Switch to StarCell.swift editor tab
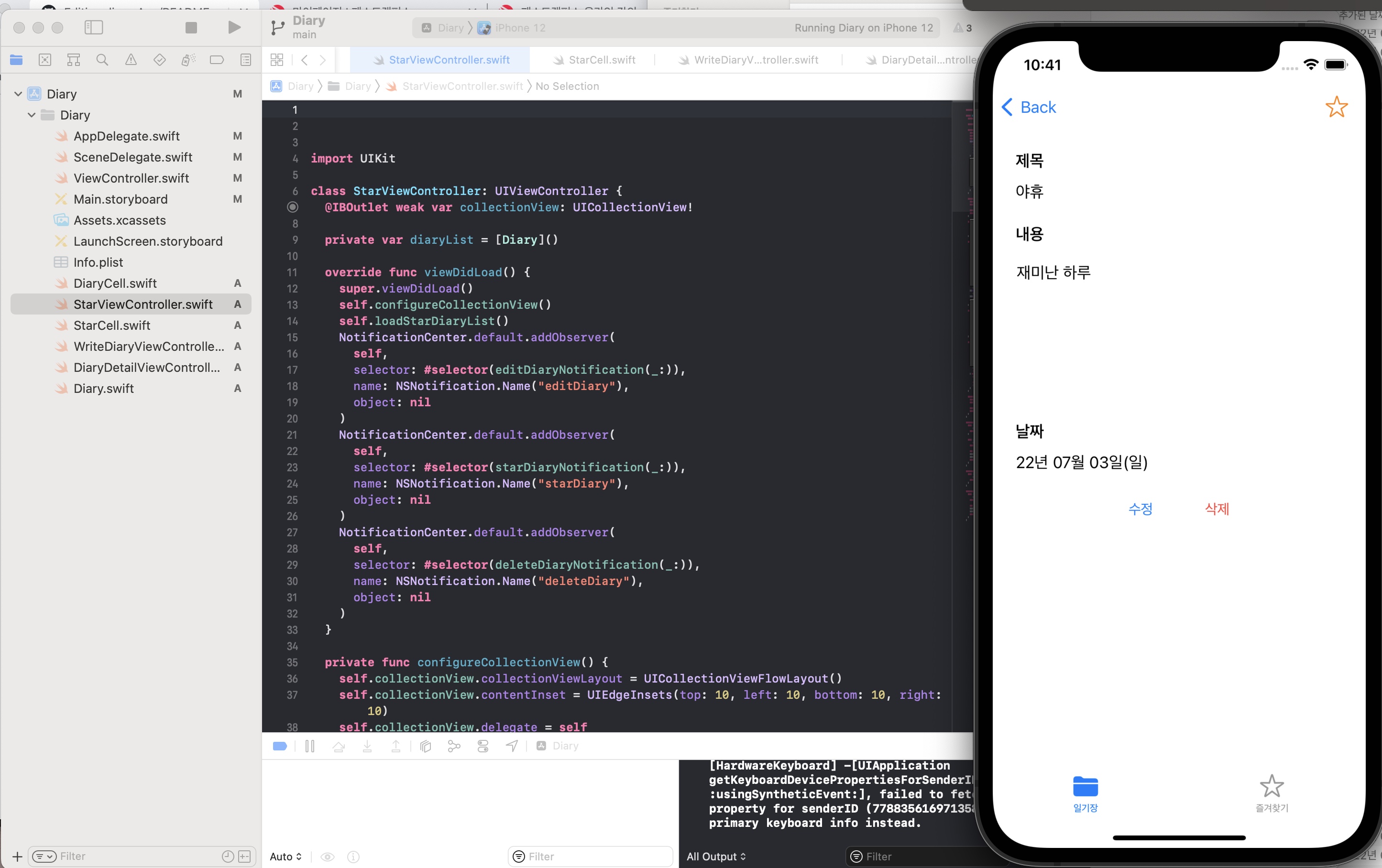Viewport: 1382px width, 868px height. 594,60
